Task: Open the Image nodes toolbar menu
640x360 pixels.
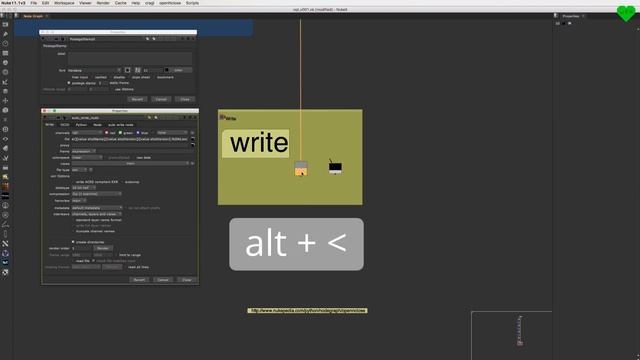Action: click(5, 24)
